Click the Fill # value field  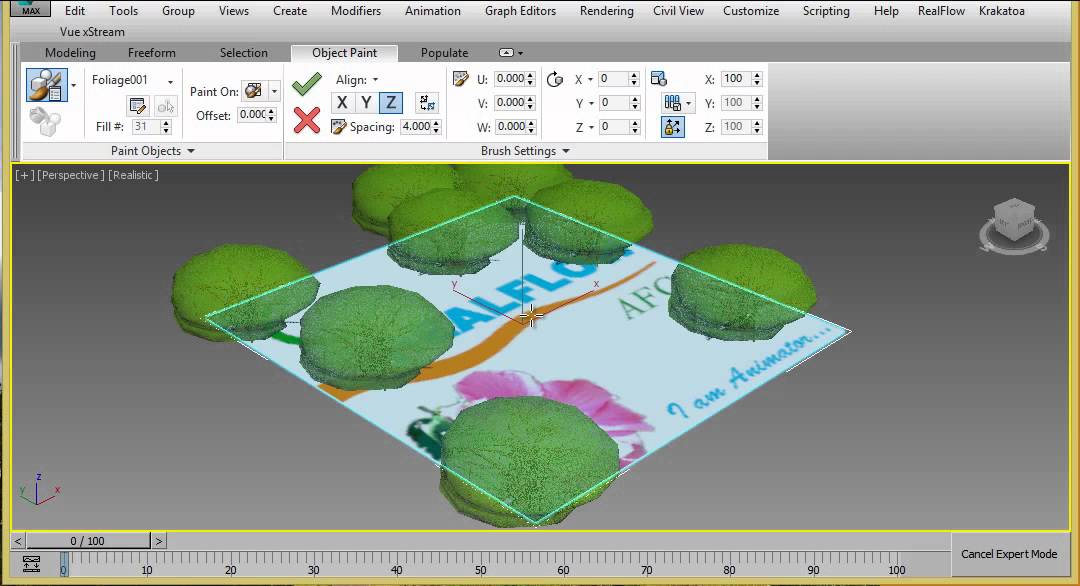pos(147,127)
